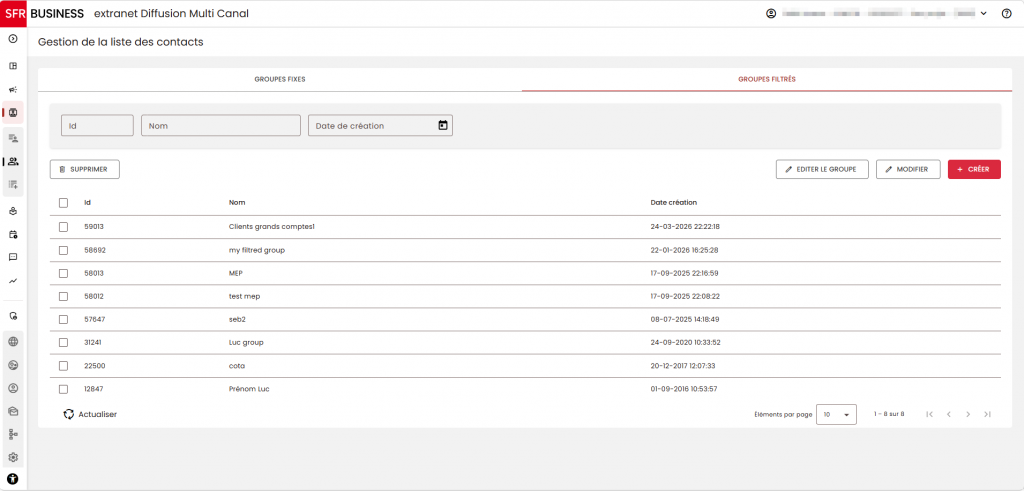The height and width of the screenshot is (491, 1024).
Task: Open the chat messages icon in sidebar
Action: (13, 257)
